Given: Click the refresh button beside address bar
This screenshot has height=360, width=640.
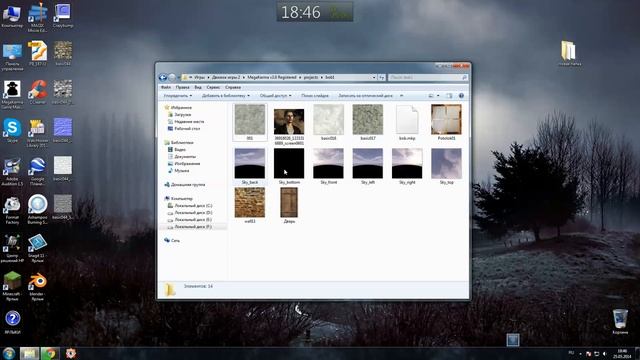Looking at the screenshot, I should [382, 77].
